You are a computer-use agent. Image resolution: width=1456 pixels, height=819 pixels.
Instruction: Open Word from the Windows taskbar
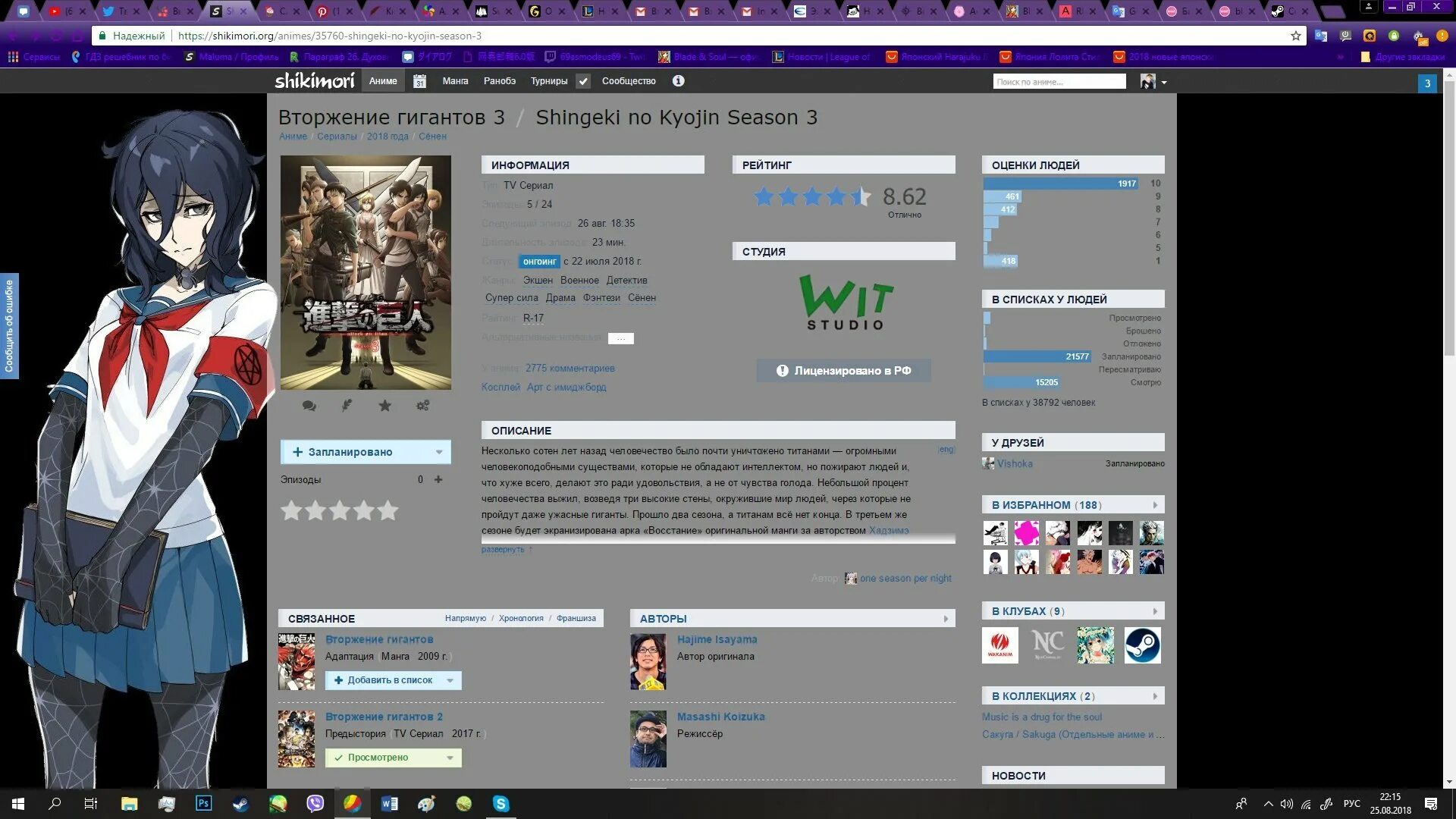pos(389,803)
